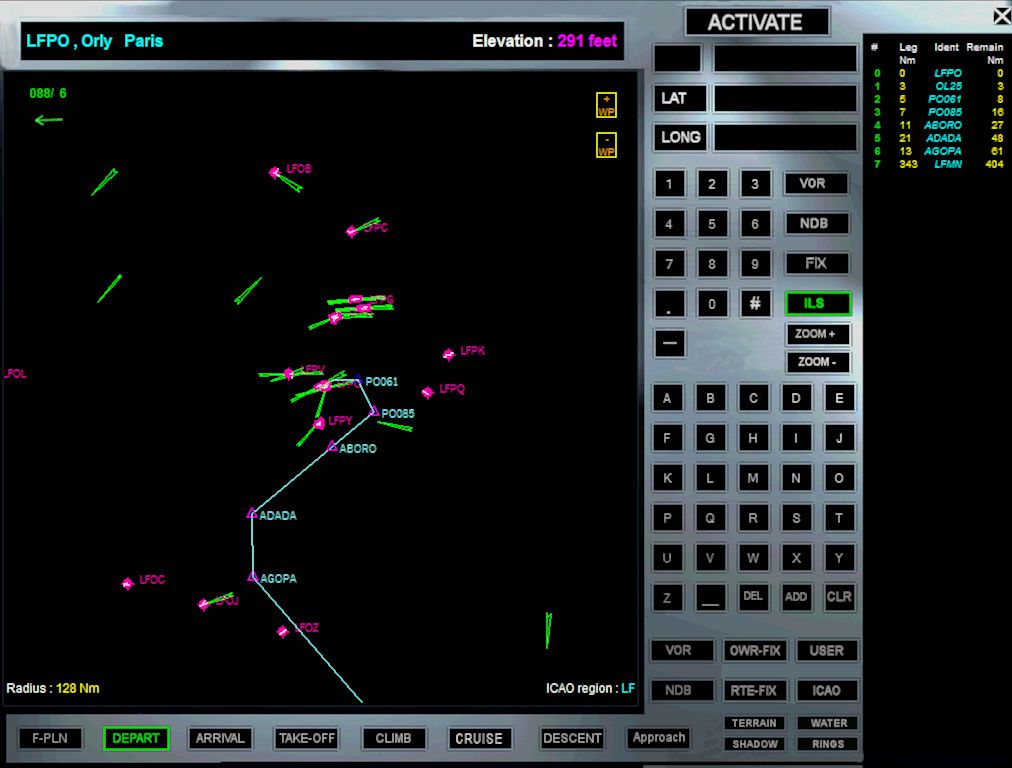Image resolution: width=1012 pixels, height=768 pixels.
Task: Select the VOR navaid entry key
Action: click(x=816, y=183)
